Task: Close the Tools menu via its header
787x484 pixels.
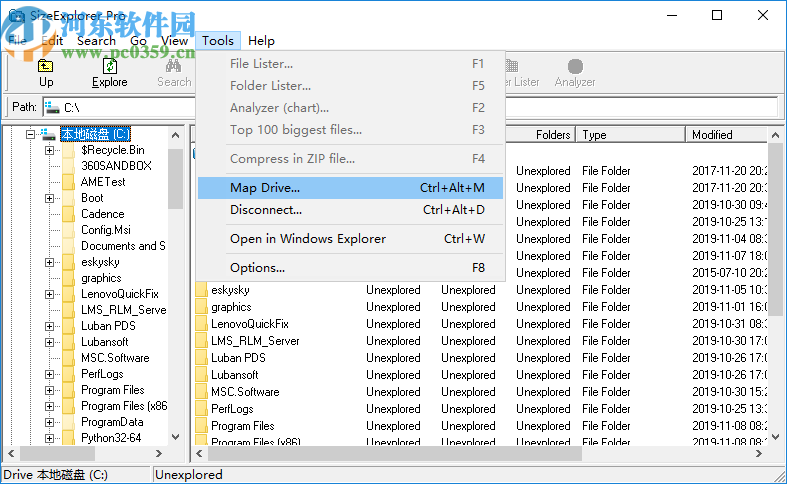Action: 218,41
